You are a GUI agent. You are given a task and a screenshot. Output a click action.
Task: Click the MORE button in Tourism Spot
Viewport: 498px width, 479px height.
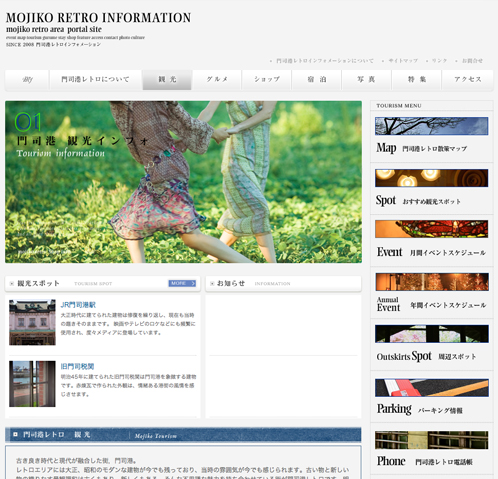coord(182,283)
